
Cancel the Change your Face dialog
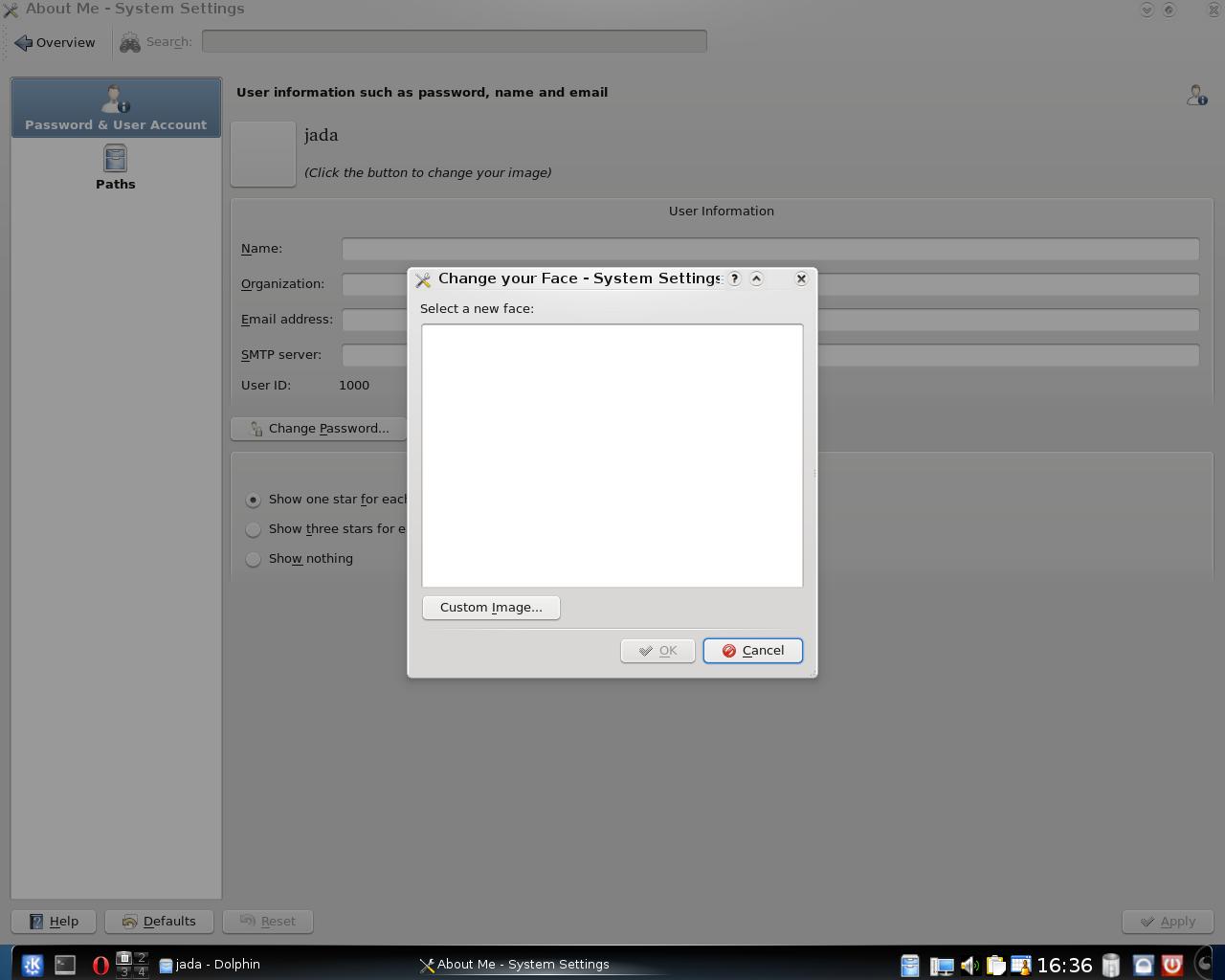(x=752, y=651)
